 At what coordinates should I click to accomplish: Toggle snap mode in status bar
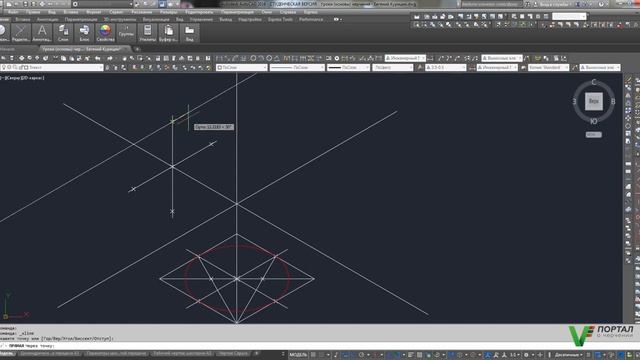pos(322,355)
